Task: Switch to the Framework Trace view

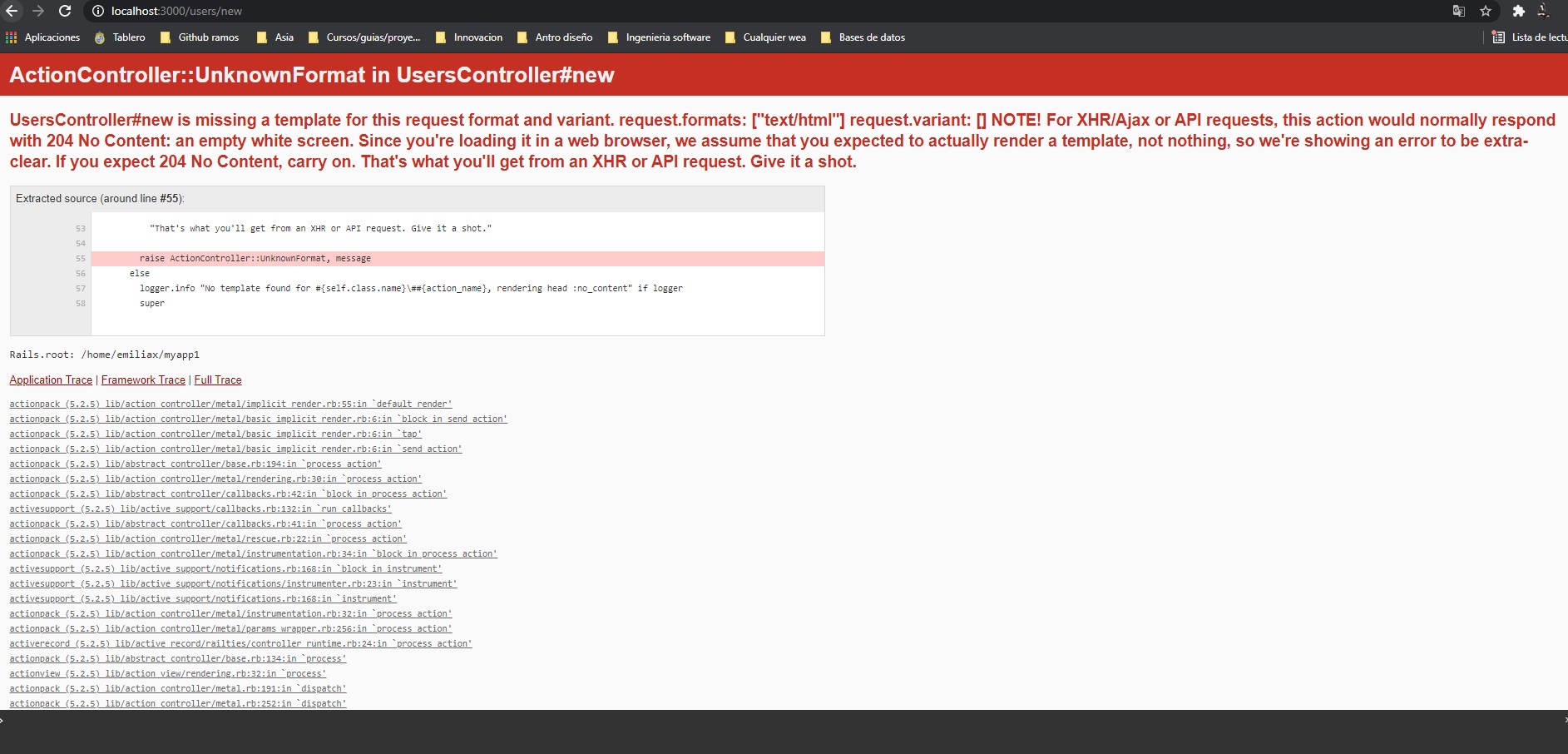Action: [x=142, y=380]
